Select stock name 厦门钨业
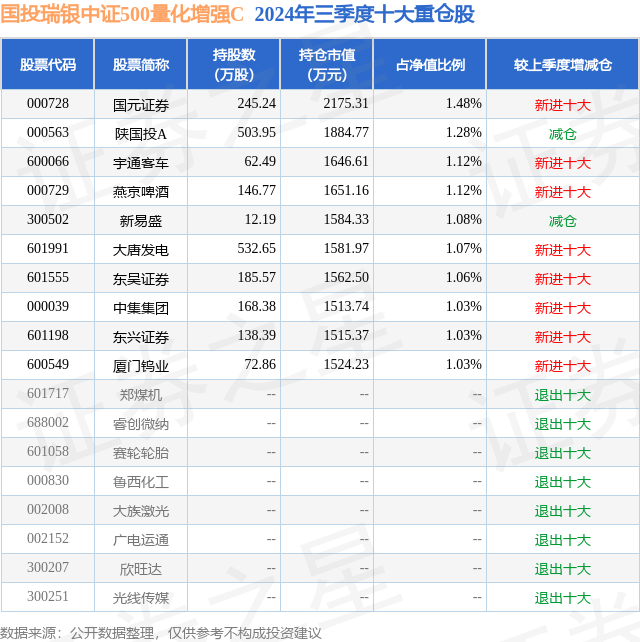This screenshot has width=640, height=642. 140,367
